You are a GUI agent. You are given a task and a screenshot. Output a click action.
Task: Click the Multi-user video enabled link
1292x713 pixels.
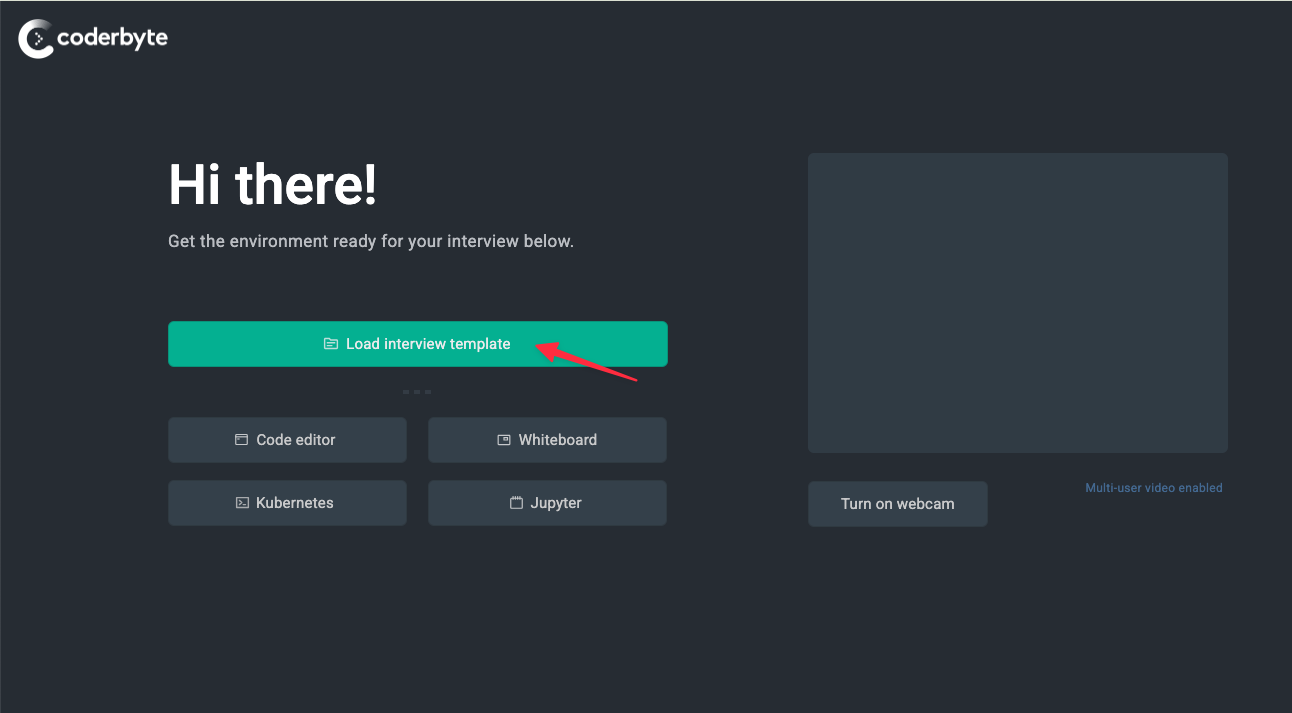[x=1153, y=488]
